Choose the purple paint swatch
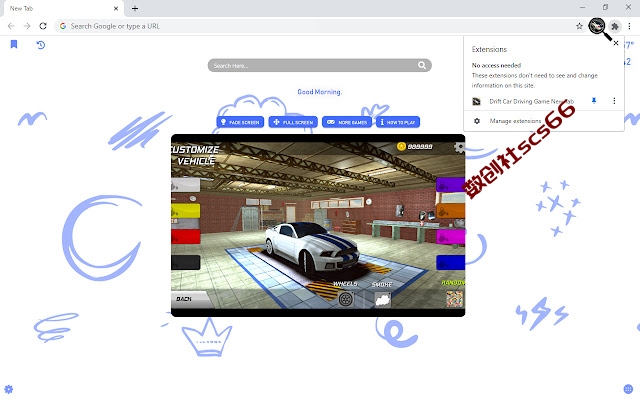Screen dimensions: 640x400 point(451,184)
